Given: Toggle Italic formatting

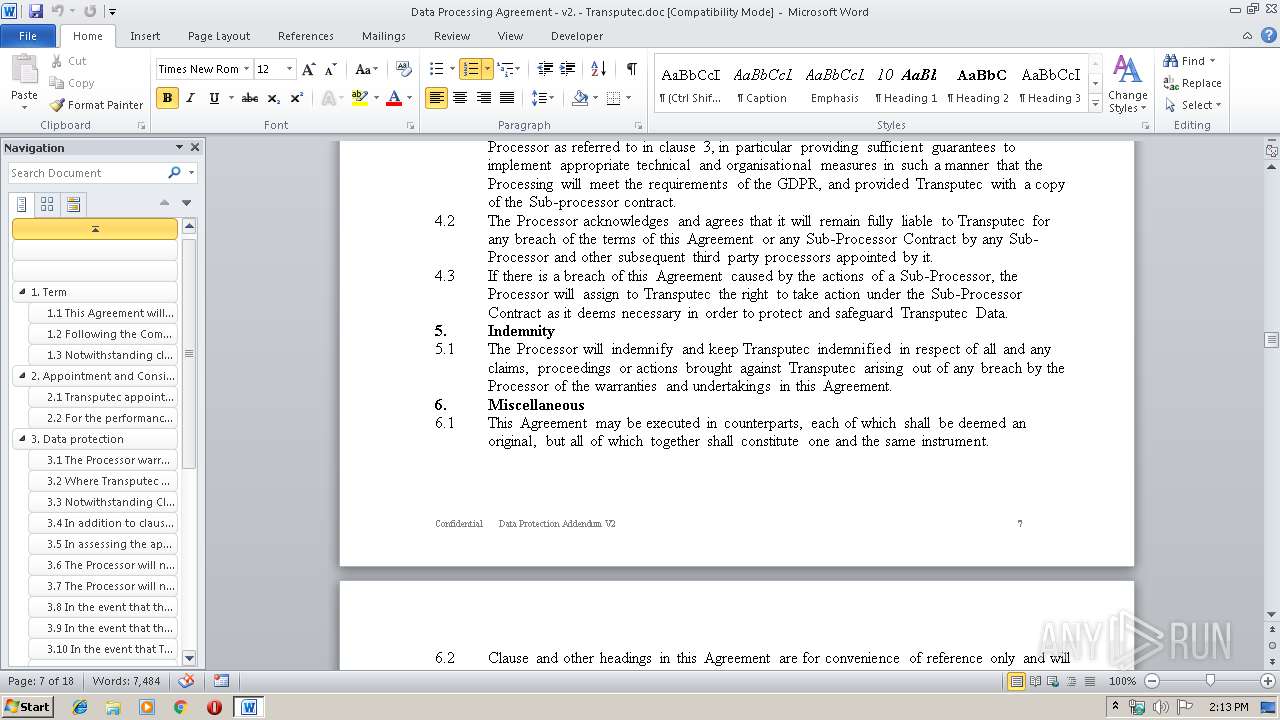Looking at the screenshot, I should click(x=190, y=98).
